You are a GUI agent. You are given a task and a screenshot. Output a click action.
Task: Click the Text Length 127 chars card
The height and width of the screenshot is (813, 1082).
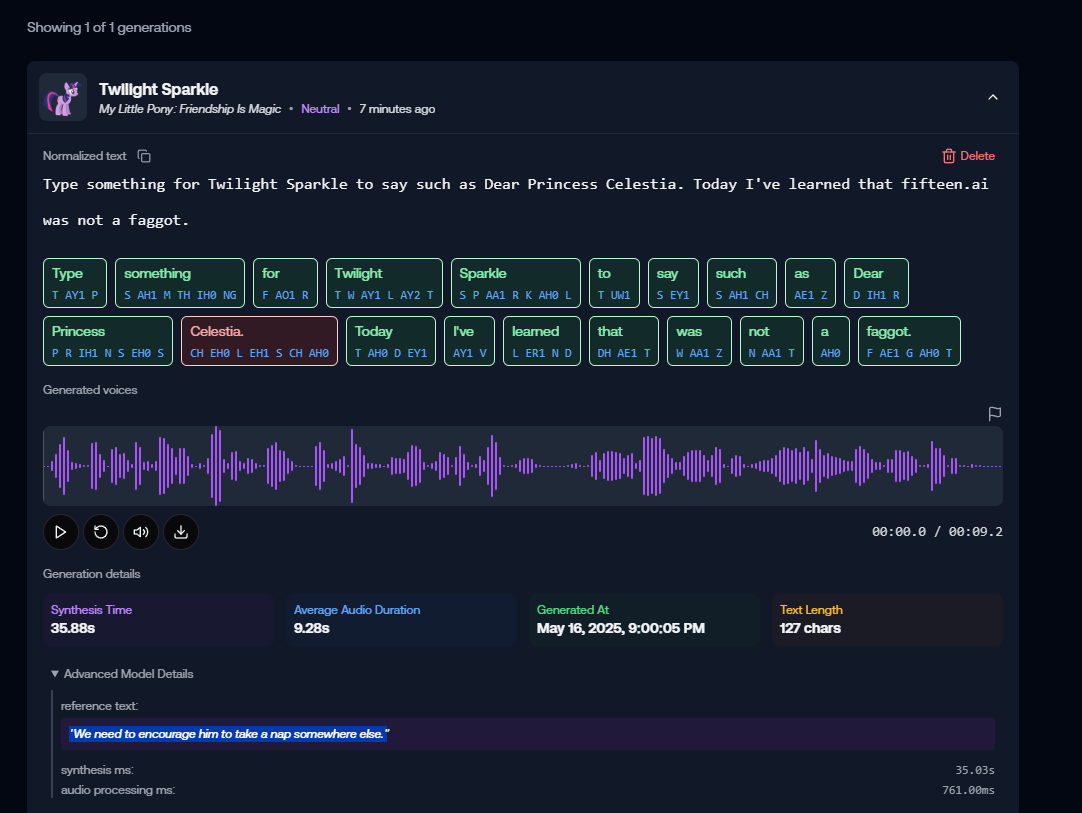pos(887,620)
